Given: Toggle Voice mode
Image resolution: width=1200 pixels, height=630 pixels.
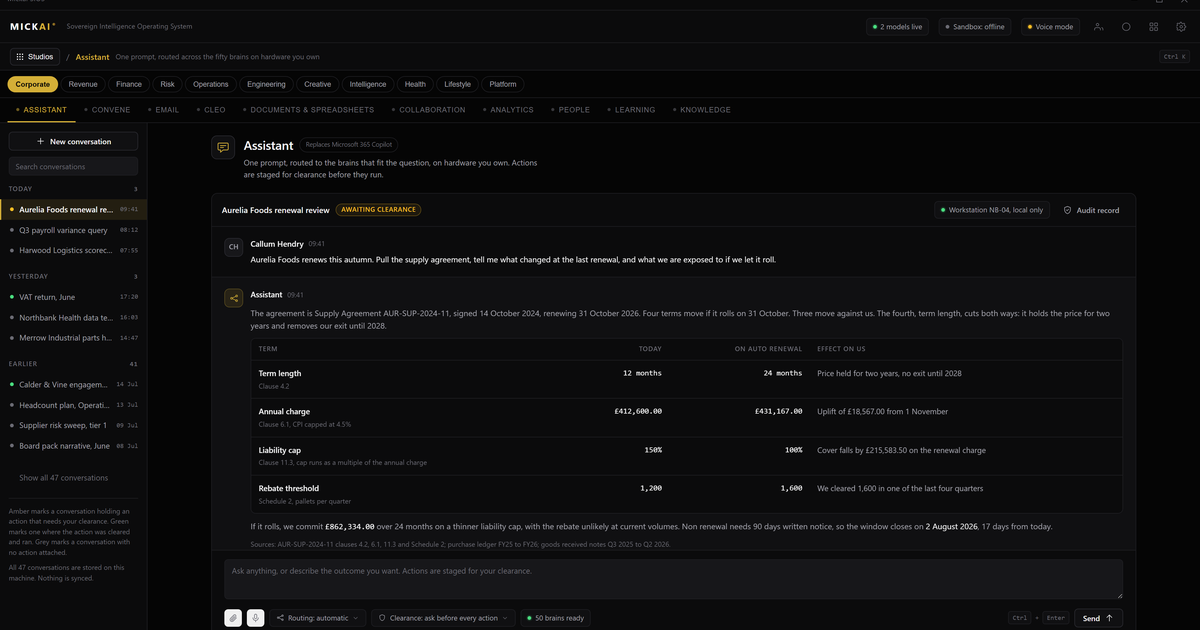Looking at the screenshot, I should pos(1049,27).
